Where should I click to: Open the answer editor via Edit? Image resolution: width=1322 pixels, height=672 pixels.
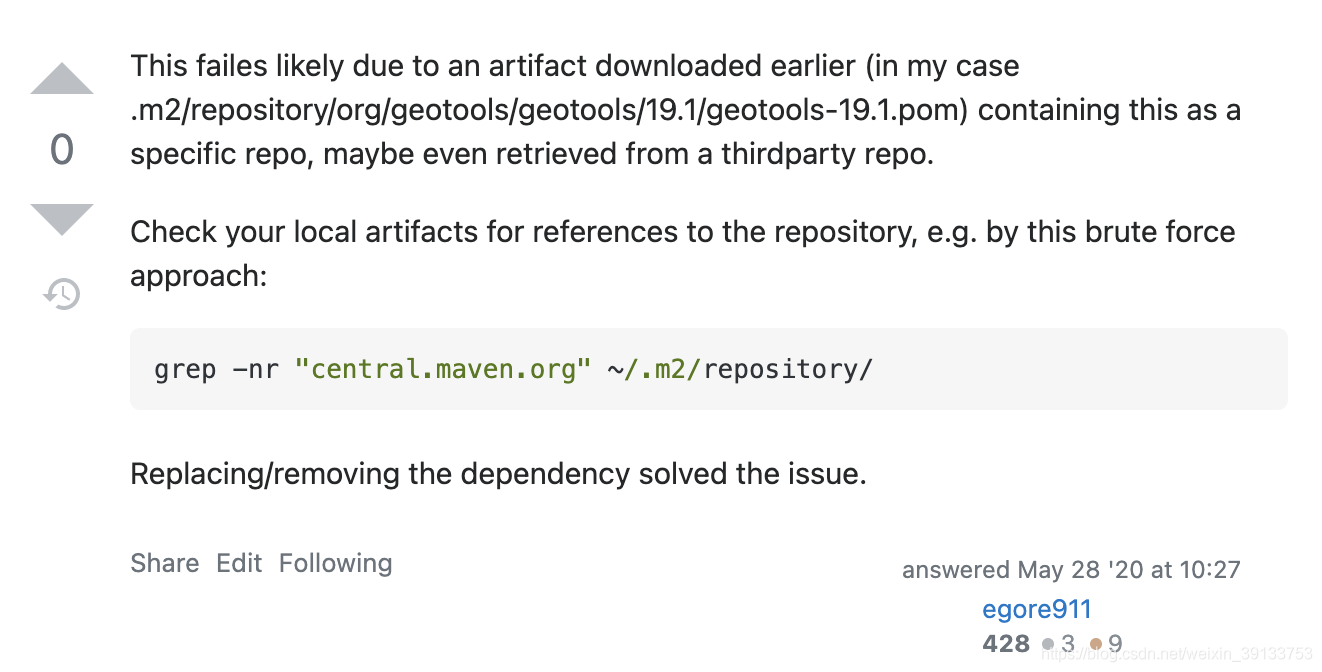click(x=239, y=563)
